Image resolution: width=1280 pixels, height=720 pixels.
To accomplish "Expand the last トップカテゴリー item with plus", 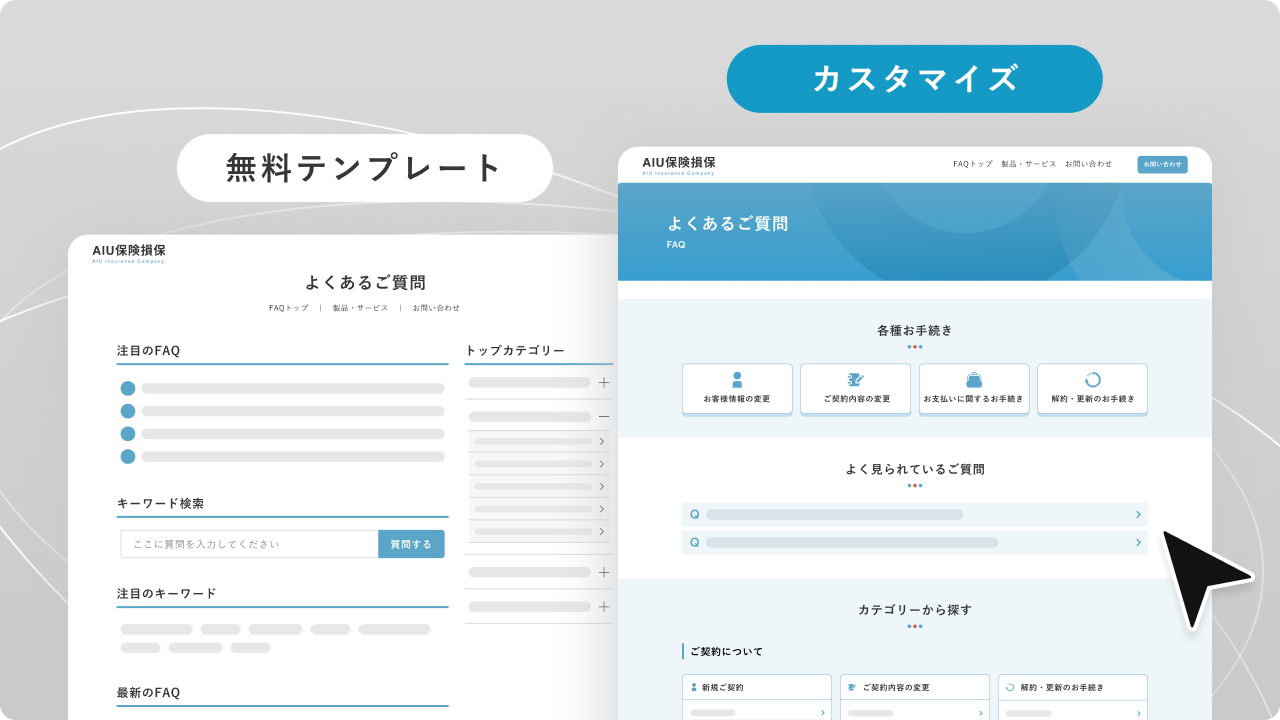I will (603, 607).
